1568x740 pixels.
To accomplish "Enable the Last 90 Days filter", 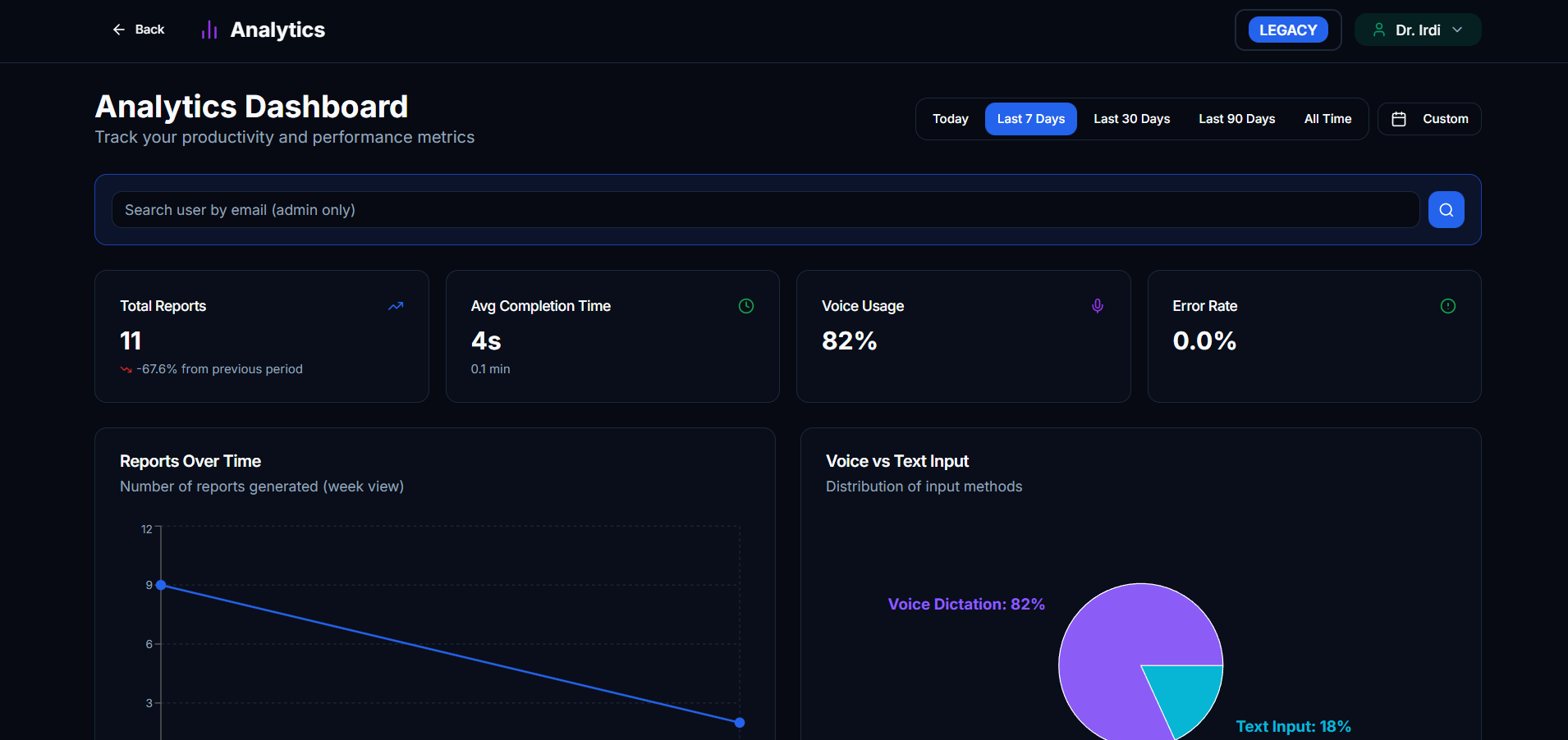I will click(x=1236, y=118).
